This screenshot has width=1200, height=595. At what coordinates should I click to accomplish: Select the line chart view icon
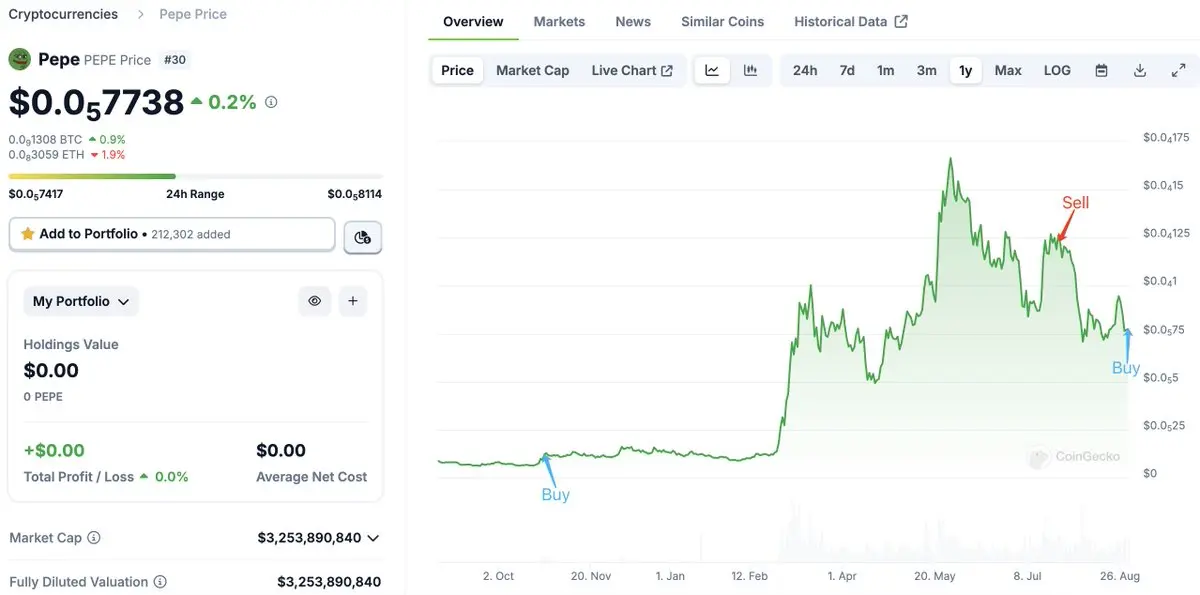click(x=712, y=70)
